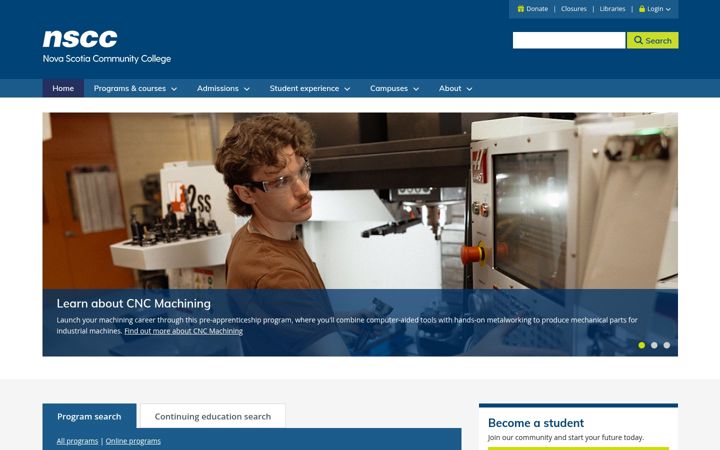This screenshot has height=450, width=720.
Task: Click the Learn about CNC Machining heading
Action: pyautogui.click(x=134, y=304)
